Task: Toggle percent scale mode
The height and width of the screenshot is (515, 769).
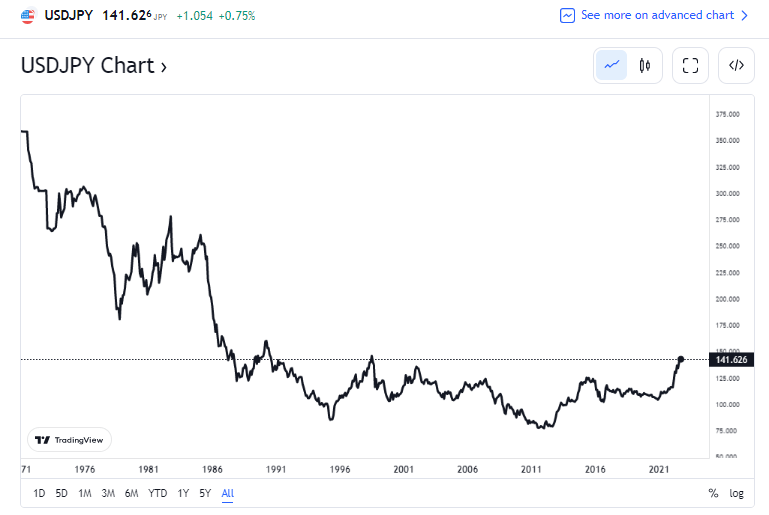Action: point(713,493)
